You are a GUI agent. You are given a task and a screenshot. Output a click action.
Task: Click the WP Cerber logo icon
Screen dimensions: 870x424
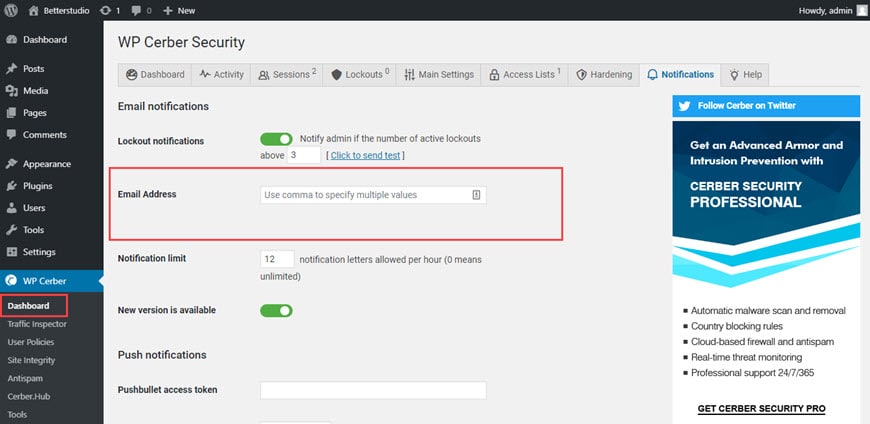[x=11, y=281]
